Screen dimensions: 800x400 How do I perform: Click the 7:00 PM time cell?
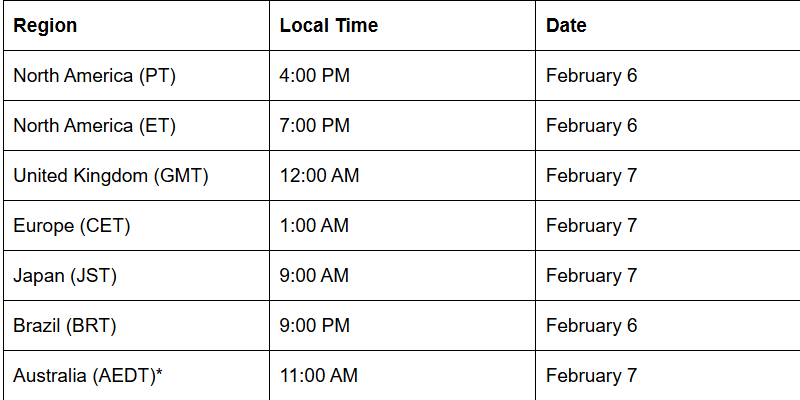pos(314,126)
